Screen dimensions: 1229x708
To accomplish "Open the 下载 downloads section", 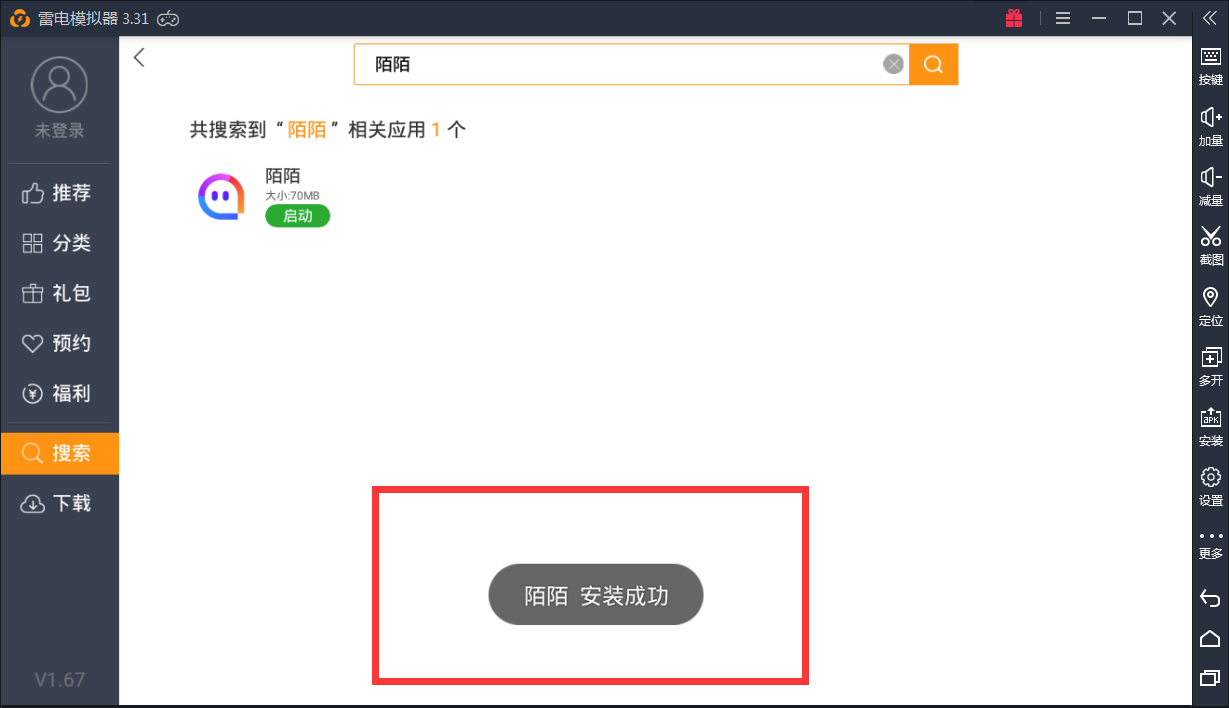I will pyautogui.click(x=59, y=503).
